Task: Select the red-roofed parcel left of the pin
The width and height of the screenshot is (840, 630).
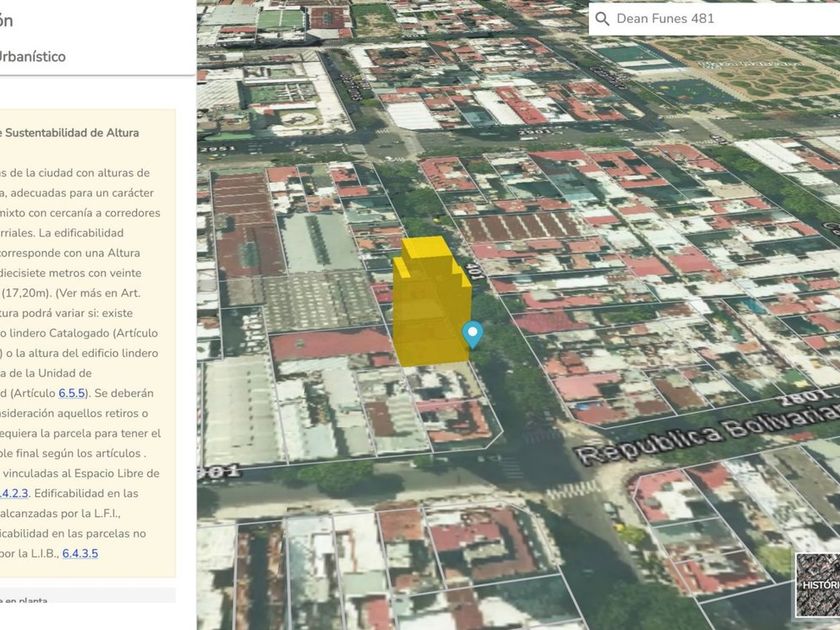Action: pos(330,344)
